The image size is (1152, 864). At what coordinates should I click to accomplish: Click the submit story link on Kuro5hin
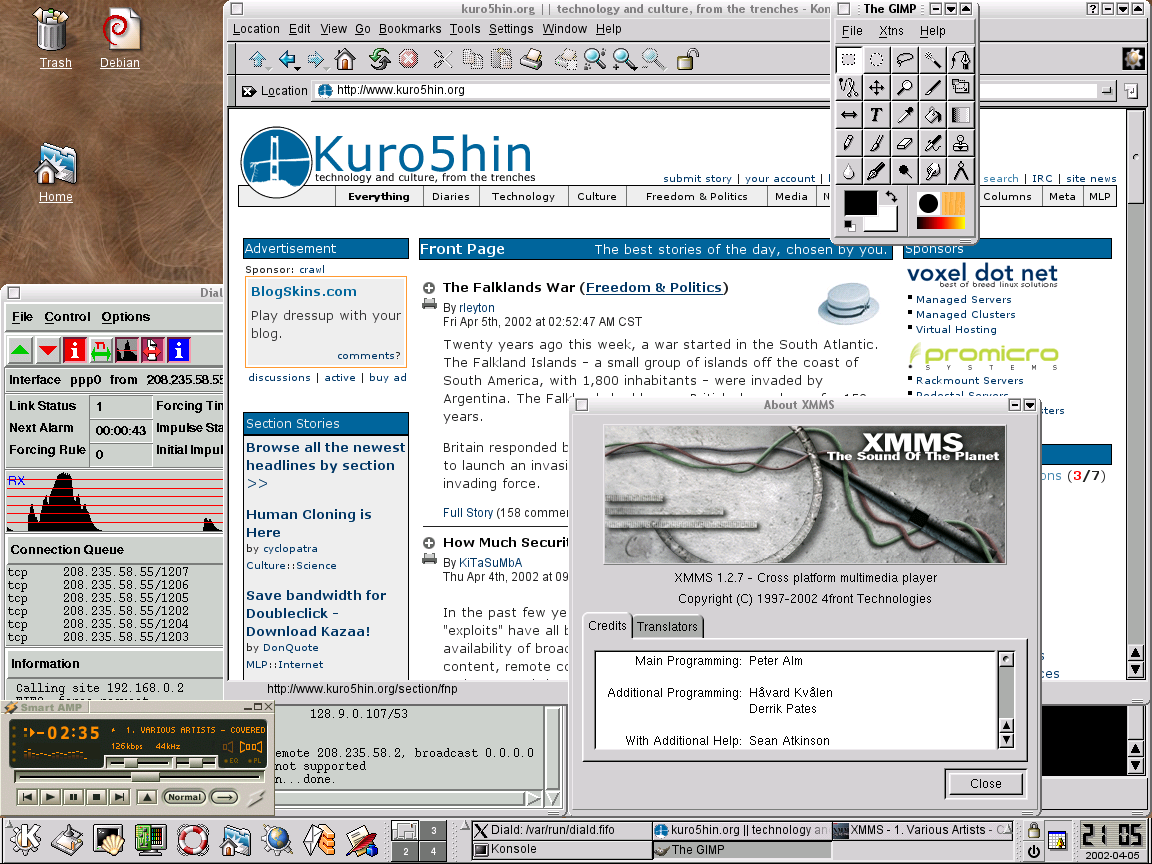(697, 179)
